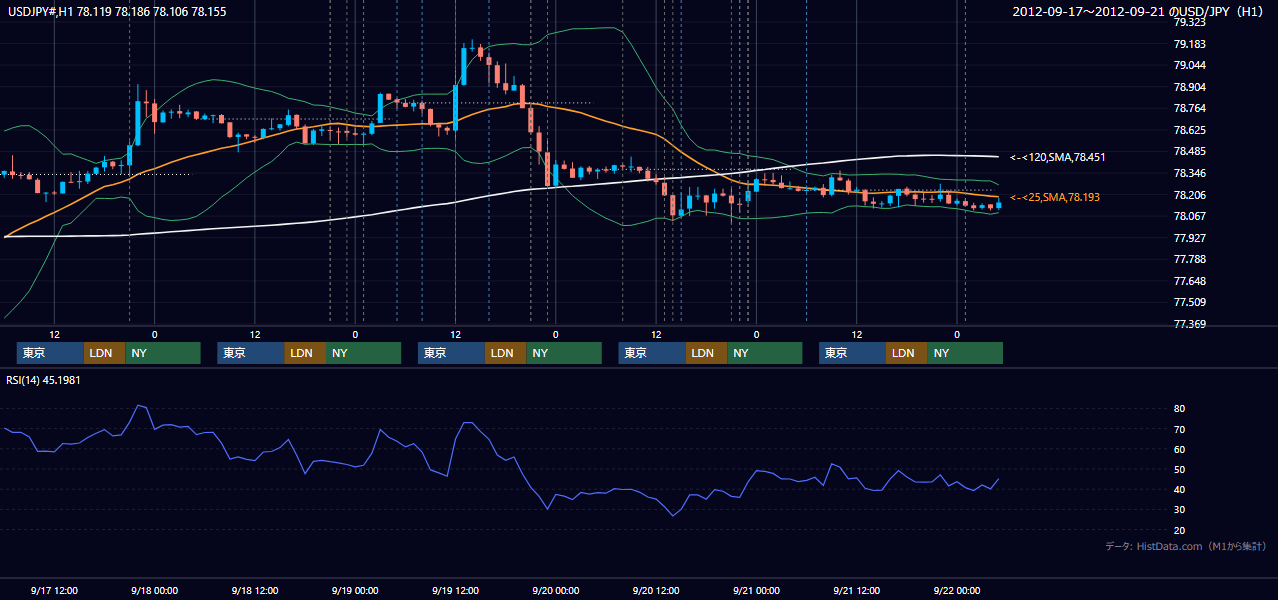1278x600 pixels.
Task: Click the 9/18 12:00 time label
Action: coord(255,590)
